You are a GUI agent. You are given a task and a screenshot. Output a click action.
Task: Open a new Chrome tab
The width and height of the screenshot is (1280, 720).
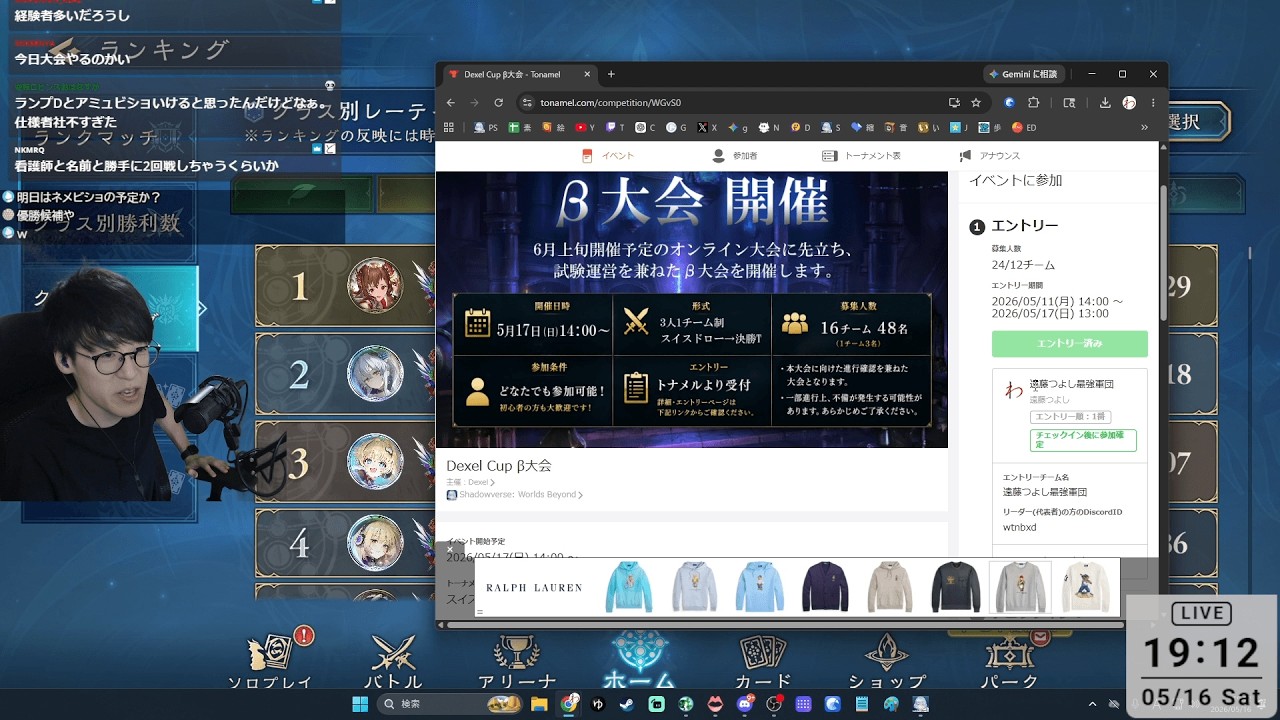(611, 74)
